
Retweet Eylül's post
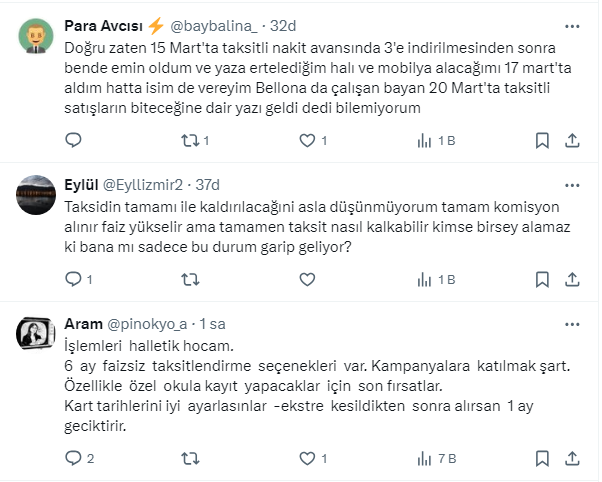click(x=187, y=279)
